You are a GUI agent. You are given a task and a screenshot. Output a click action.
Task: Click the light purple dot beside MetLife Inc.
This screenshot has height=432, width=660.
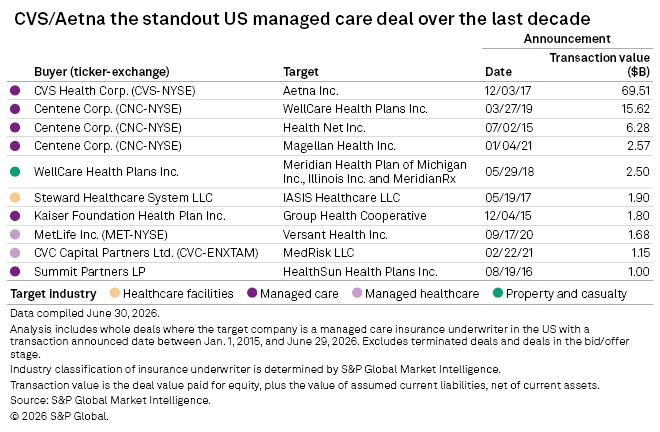coord(15,235)
